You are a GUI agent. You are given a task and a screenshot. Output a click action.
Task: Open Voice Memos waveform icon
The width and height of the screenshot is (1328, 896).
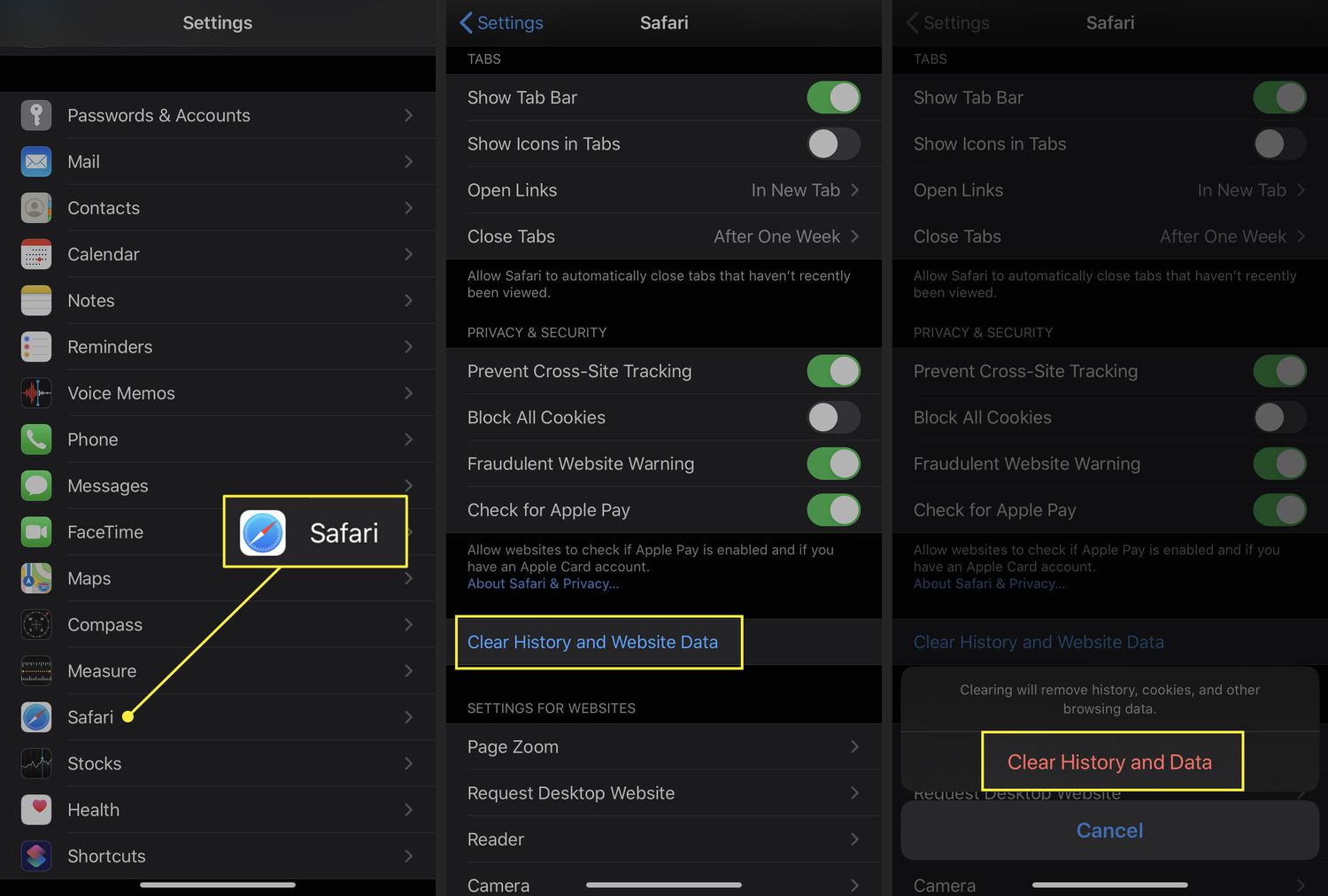(35, 392)
